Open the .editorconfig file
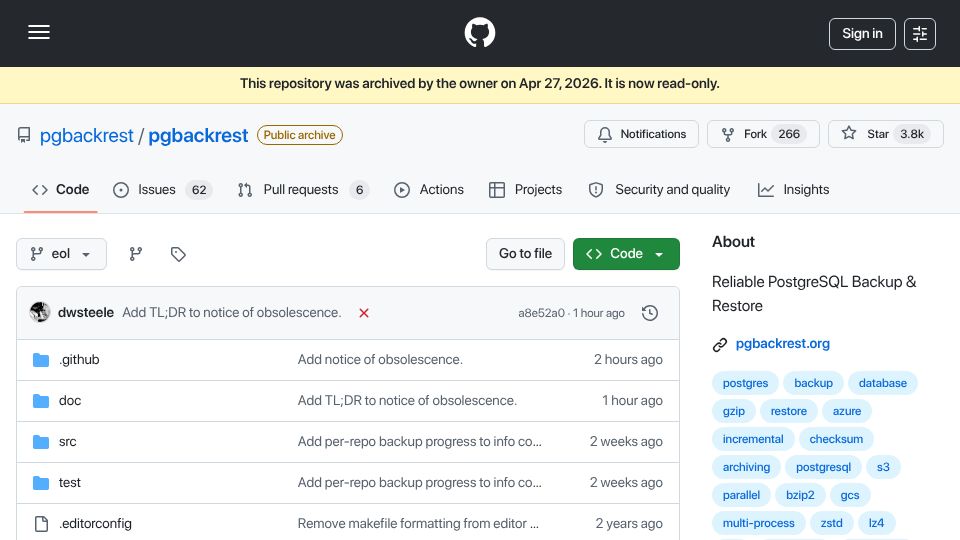The width and height of the screenshot is (960, 540). click(x=95, y=523)
